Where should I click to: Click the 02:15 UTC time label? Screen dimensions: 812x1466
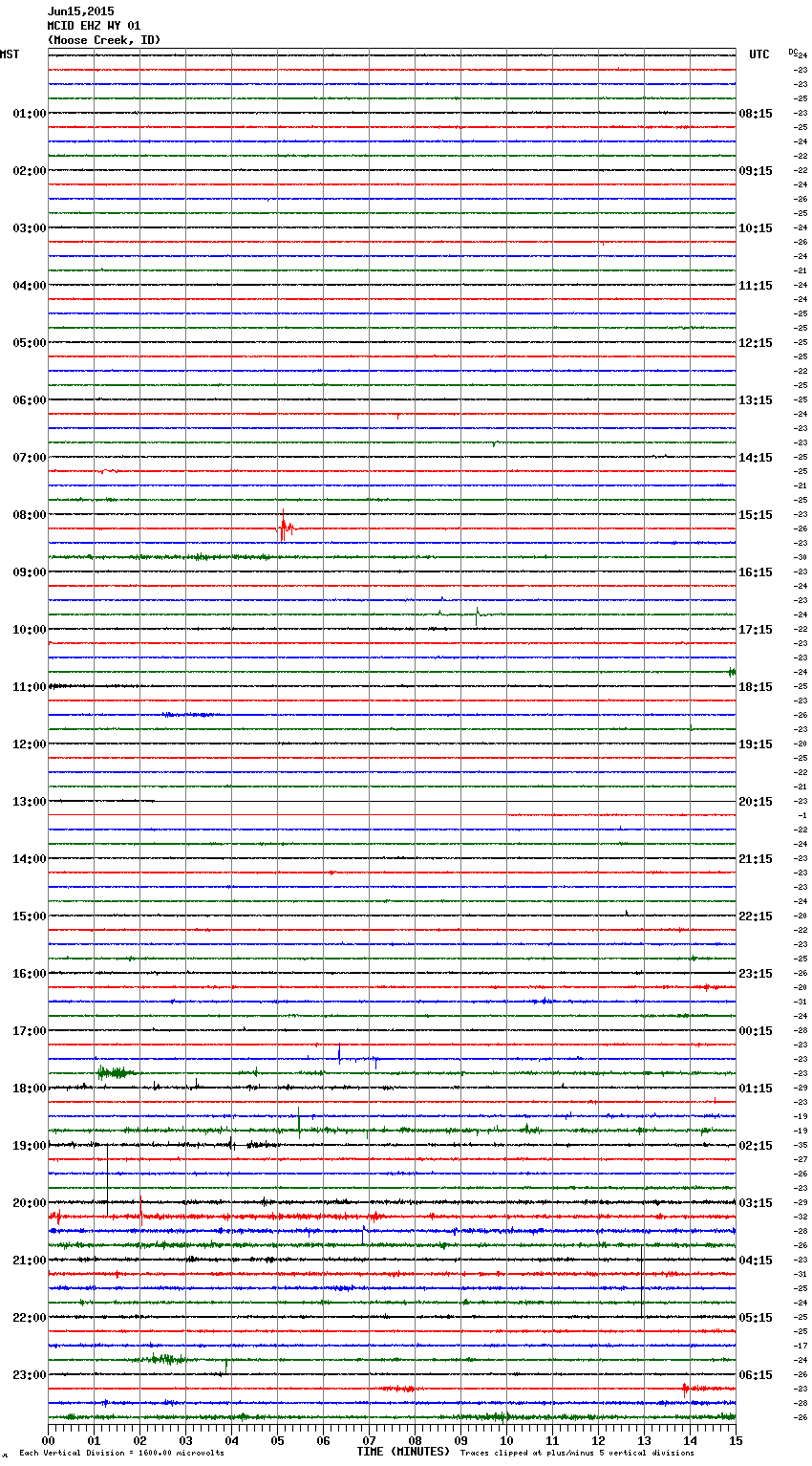pos(756,1146)
